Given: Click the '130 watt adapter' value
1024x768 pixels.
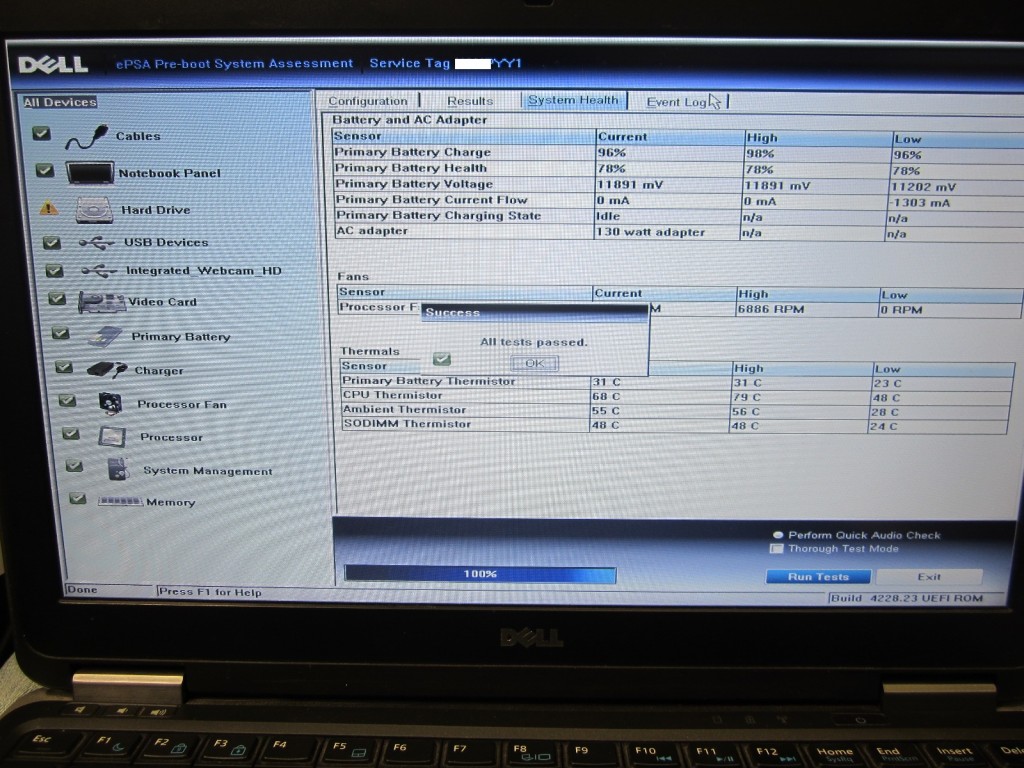Looking at the screenshot, I should click(650, 232).
